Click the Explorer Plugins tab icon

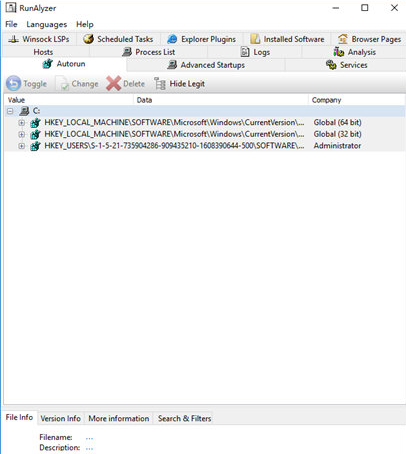tap(172, 39)
